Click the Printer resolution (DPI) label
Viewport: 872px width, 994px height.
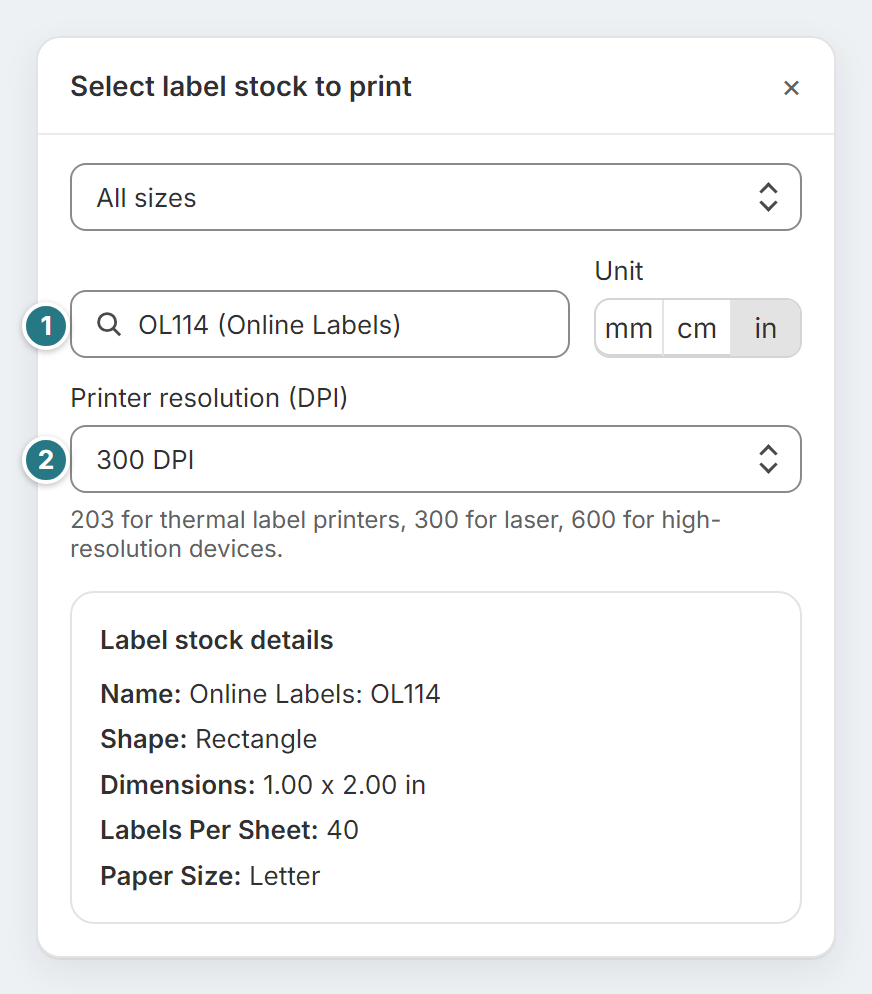click(209, 398)
